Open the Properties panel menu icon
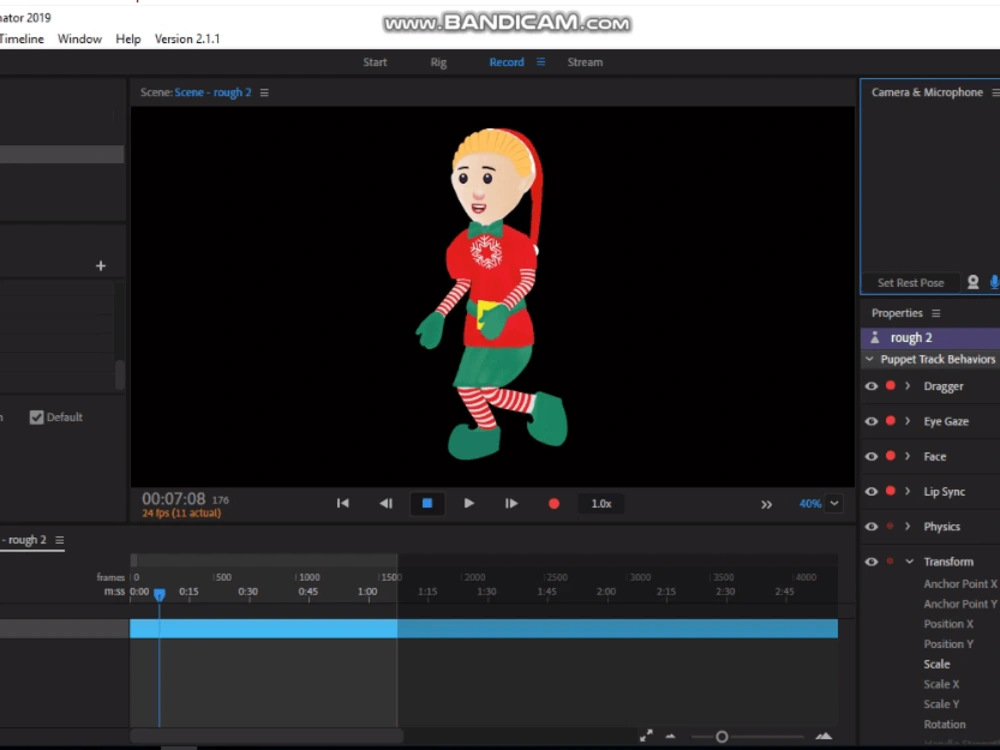Screen dimensions: 1000x750 [x=936, y=313]
